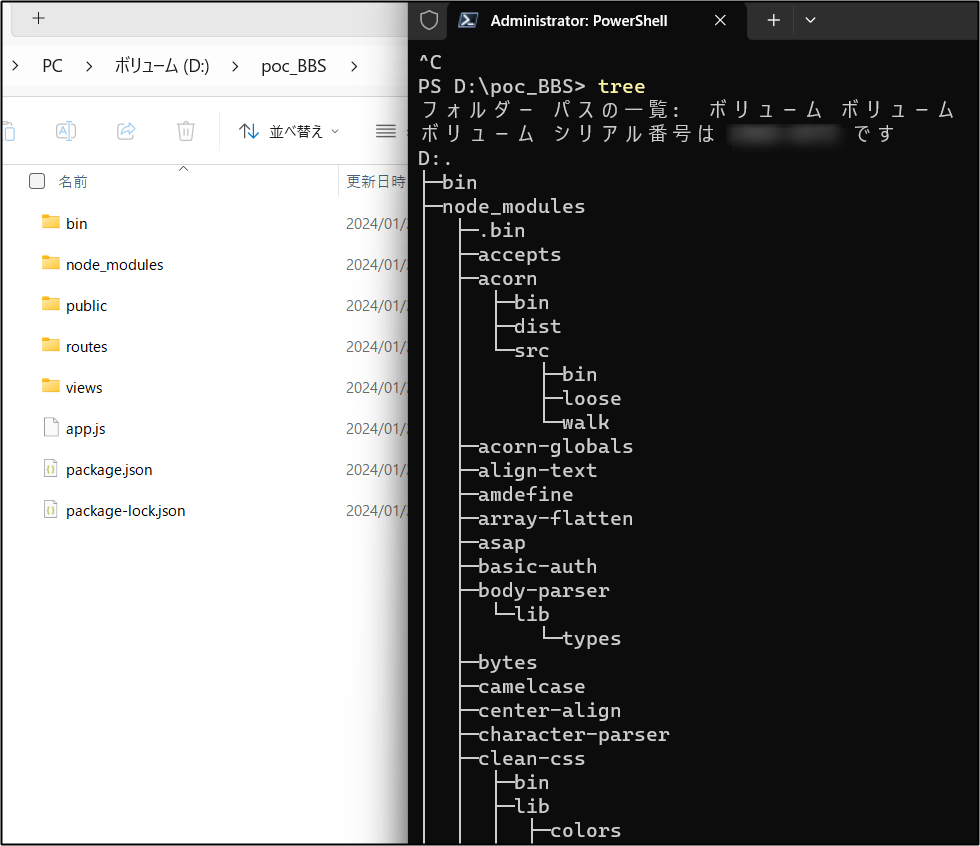
Task: Select the package.json file
Action: coord(109,470)
